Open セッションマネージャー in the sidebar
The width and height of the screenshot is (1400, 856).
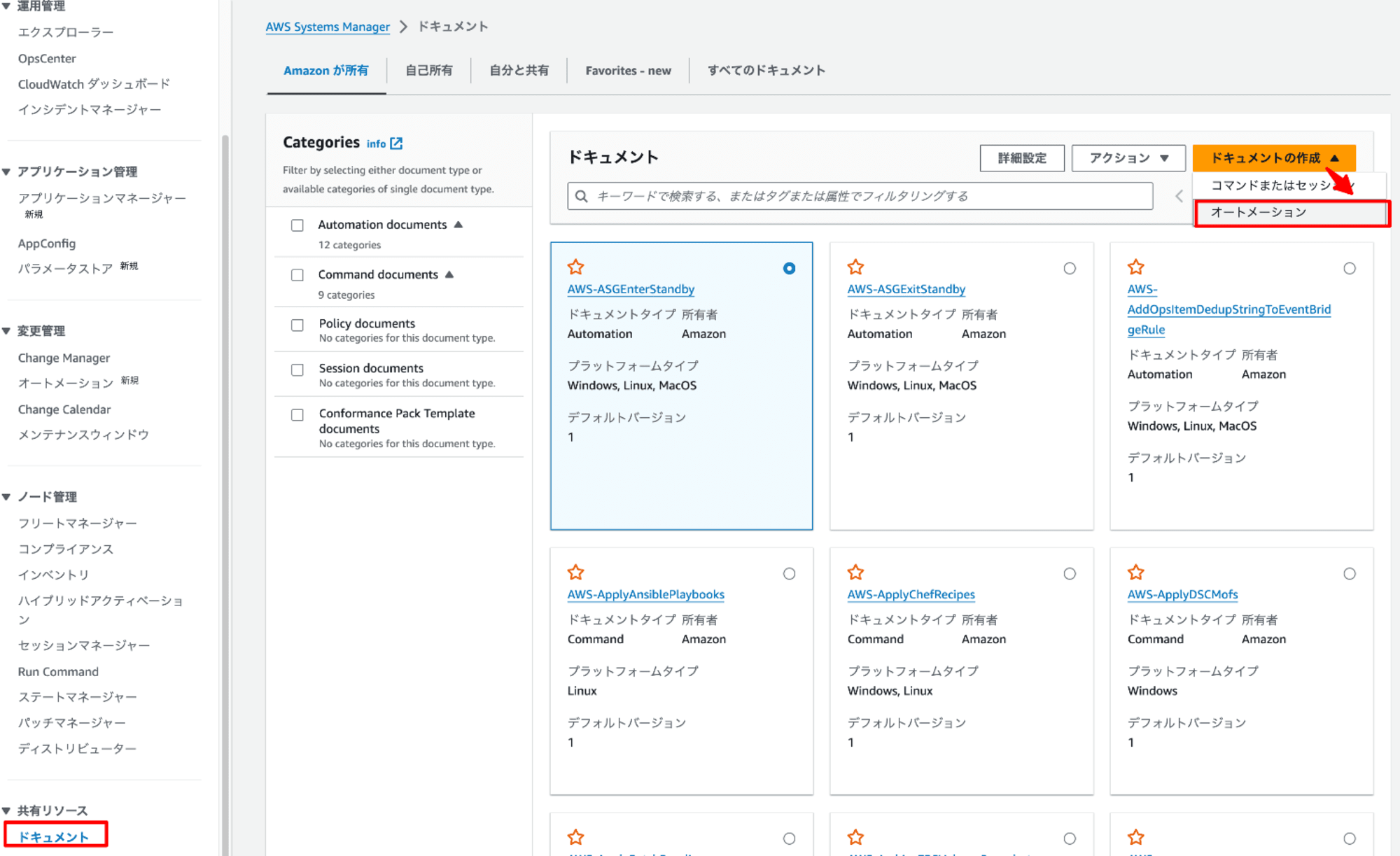point(84,645)
